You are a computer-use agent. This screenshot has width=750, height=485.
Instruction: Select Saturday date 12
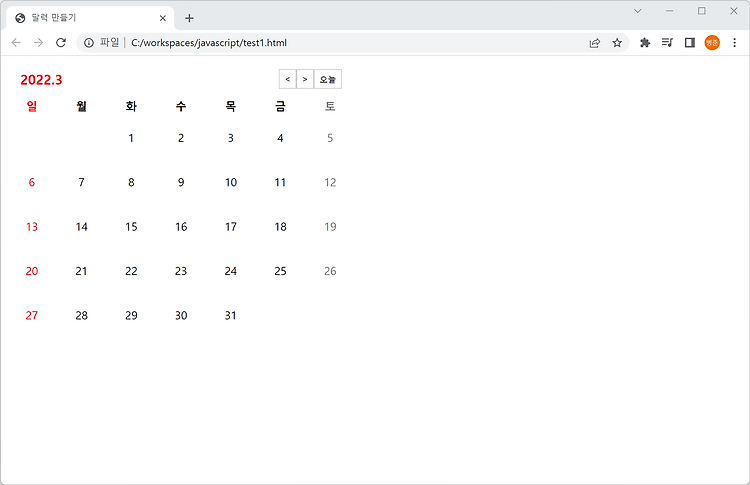click(330, 182)
